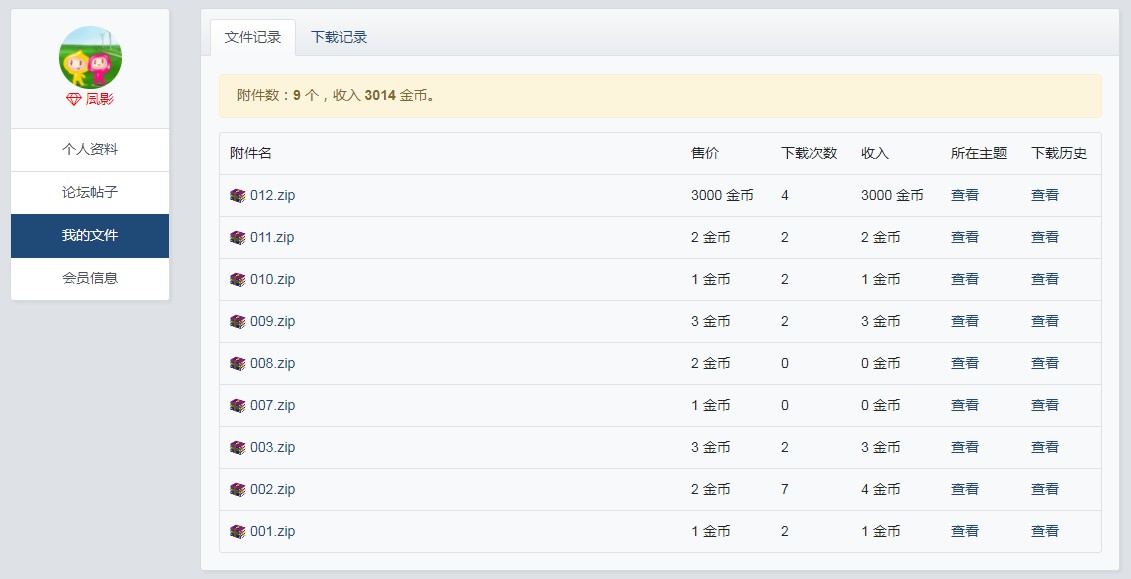Switch to the 下载记录 tab
The image size is (1131, 579).
point(339,37)
